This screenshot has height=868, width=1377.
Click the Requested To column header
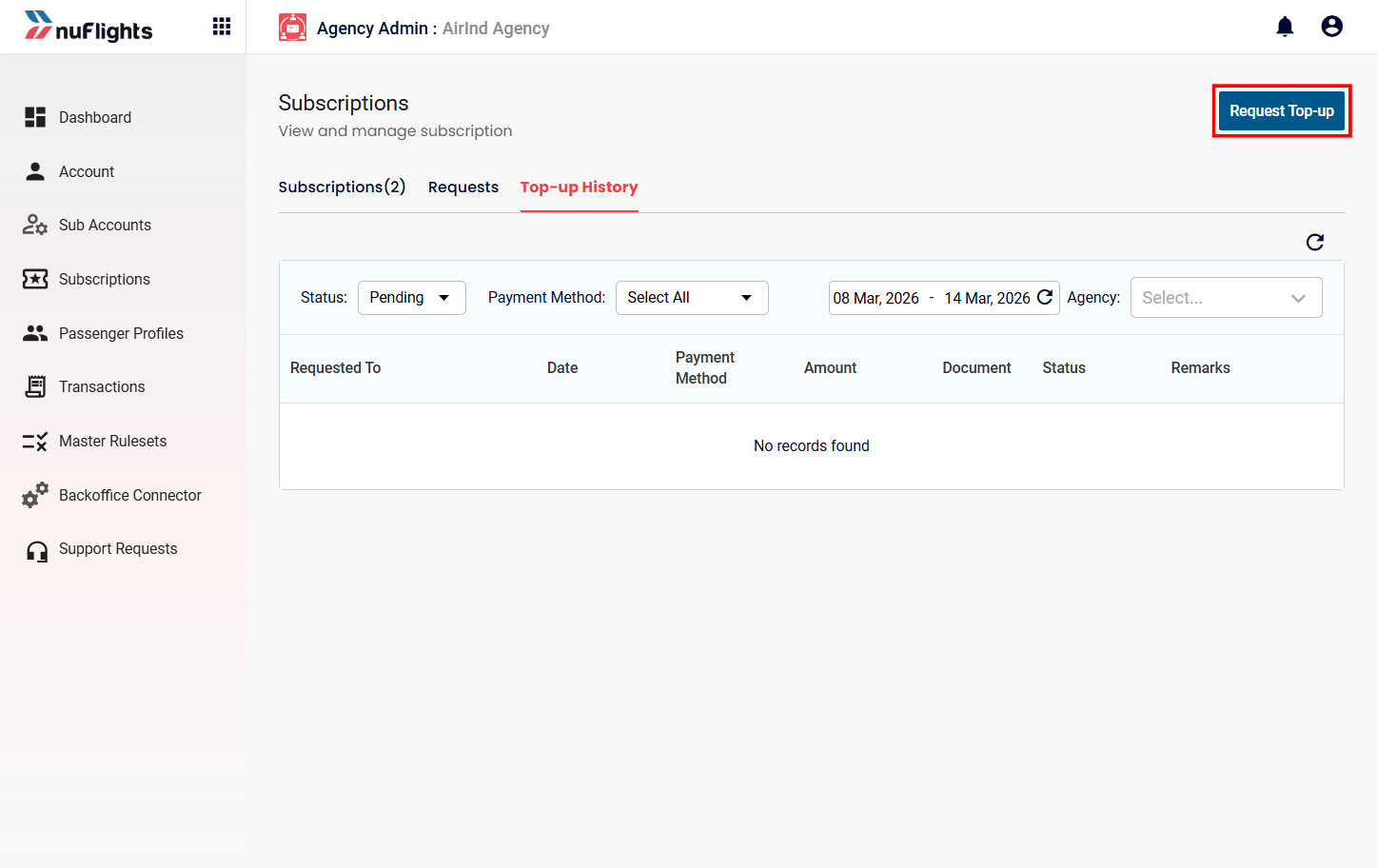pyautogui.click(x=335, y=367)
